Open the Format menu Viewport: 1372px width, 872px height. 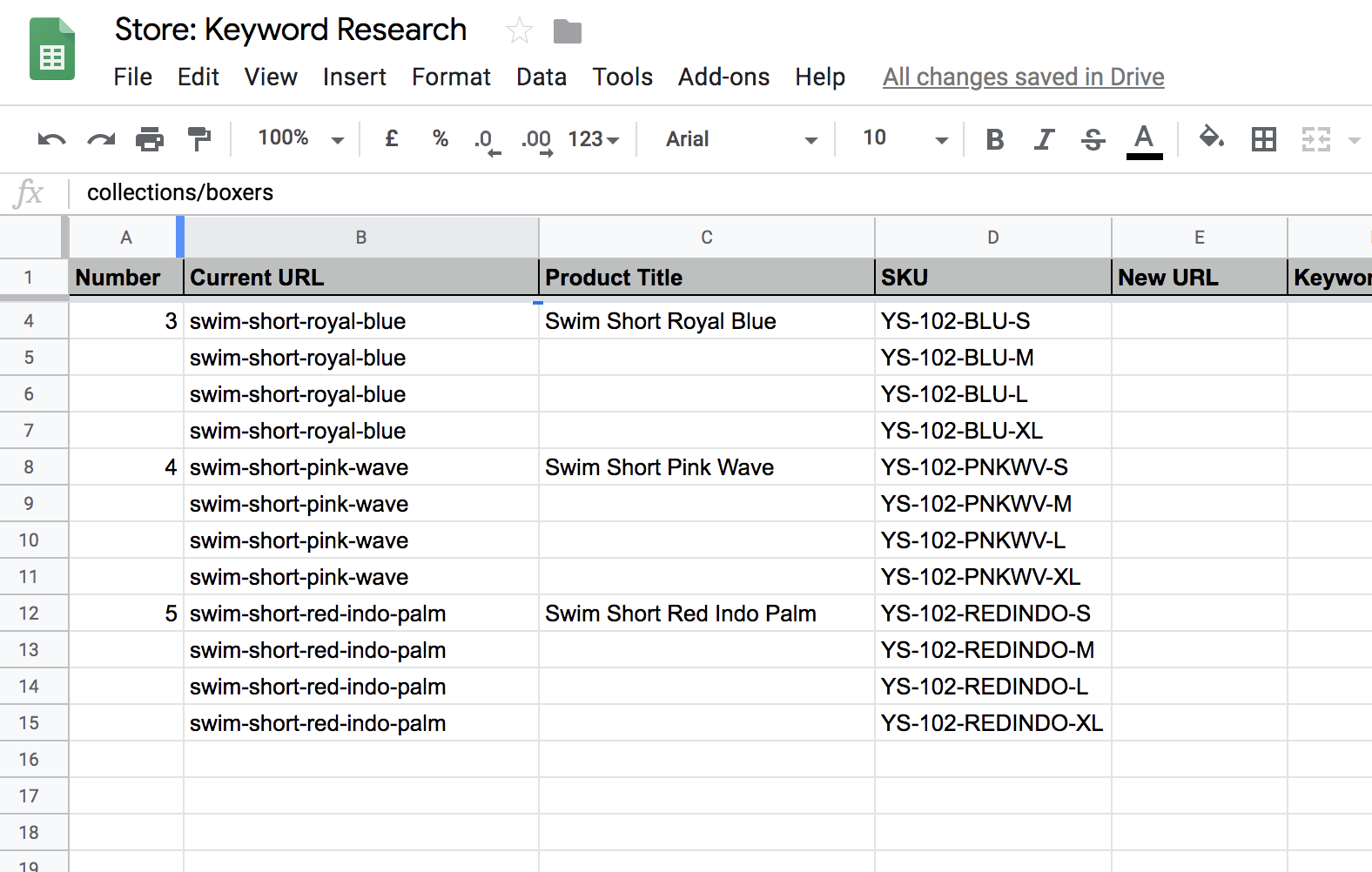[x=451, y=77]
